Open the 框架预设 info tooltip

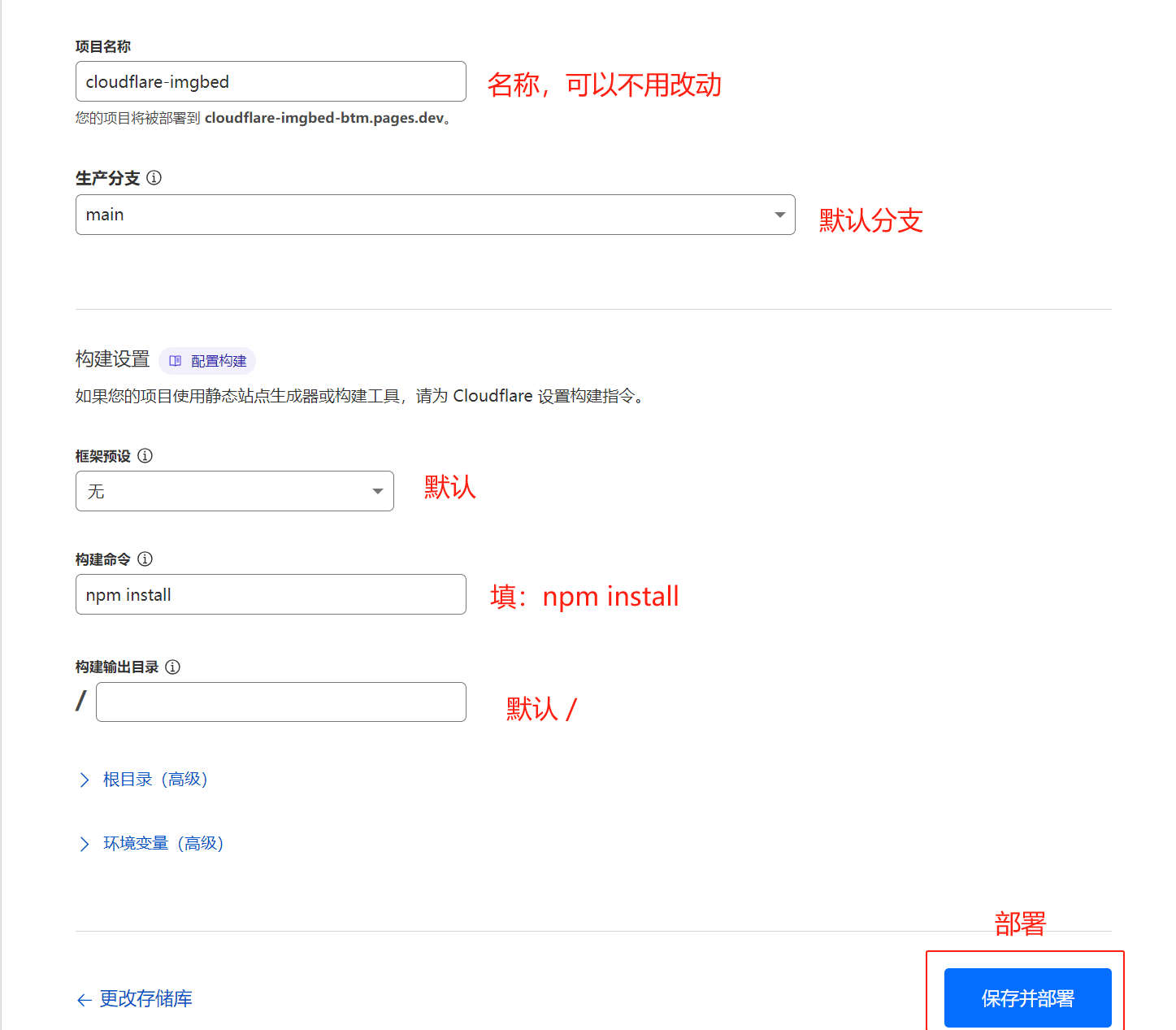pos(145,456)
